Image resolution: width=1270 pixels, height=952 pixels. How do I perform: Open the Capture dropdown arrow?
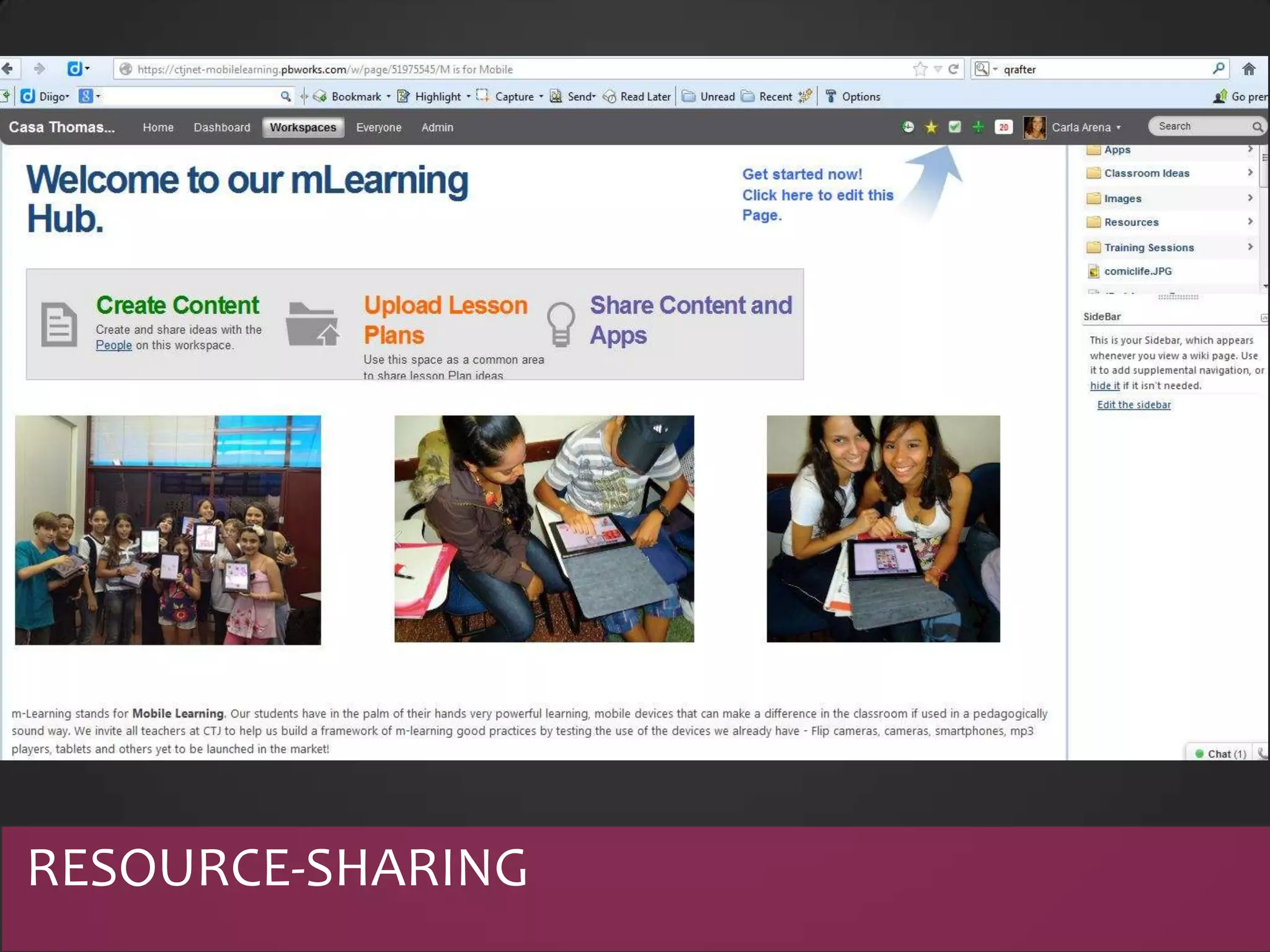pyautogui.click(x=541, y=97)
